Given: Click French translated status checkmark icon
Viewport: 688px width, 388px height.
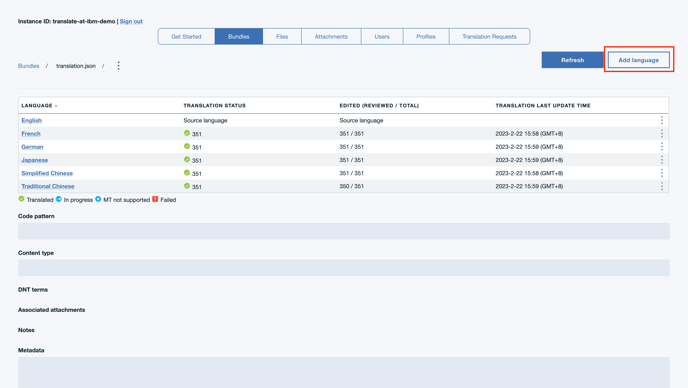Looking at the screenshot, I should pos(187,133).
